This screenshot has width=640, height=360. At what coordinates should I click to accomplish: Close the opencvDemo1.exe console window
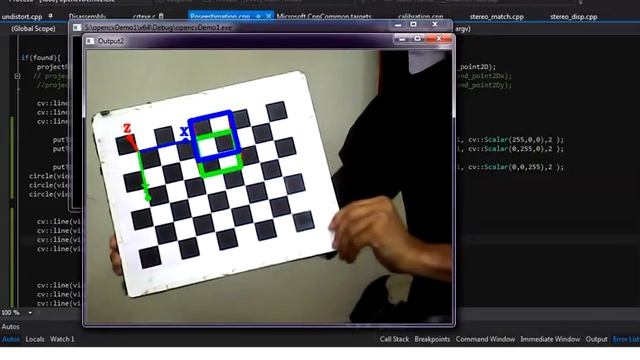tap(435, 25)
